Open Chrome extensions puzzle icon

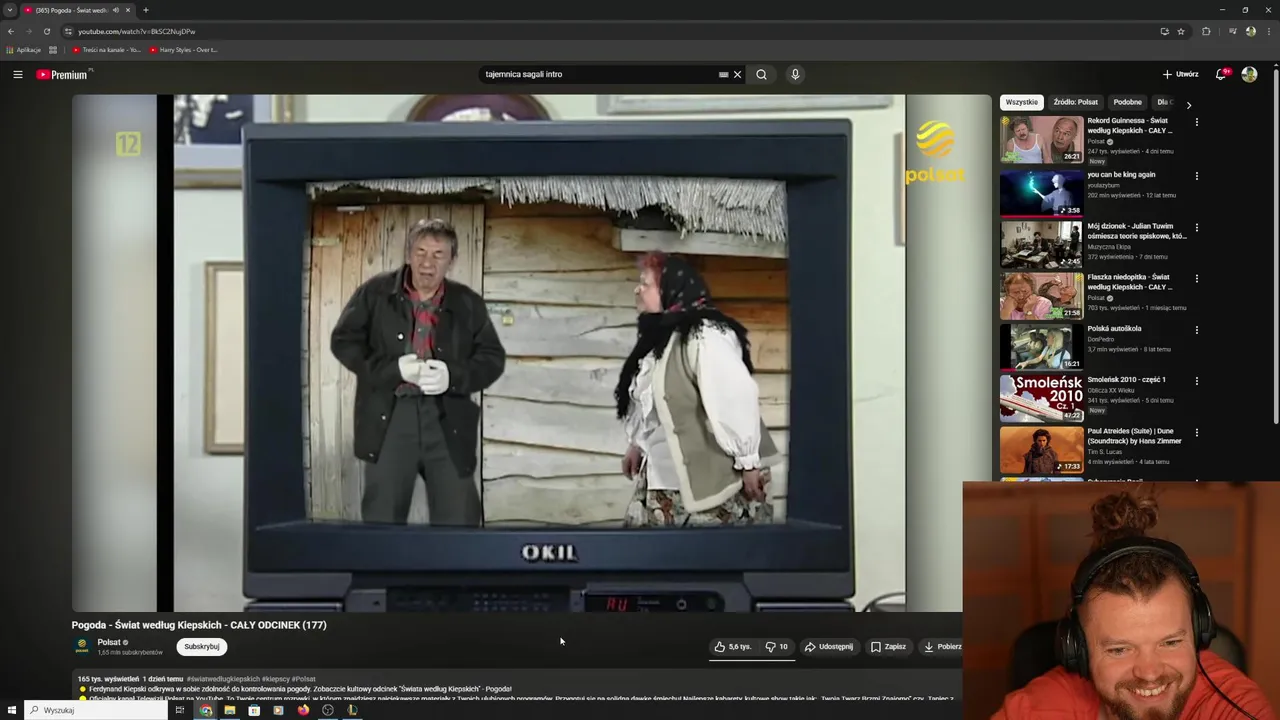[1206, 31]
